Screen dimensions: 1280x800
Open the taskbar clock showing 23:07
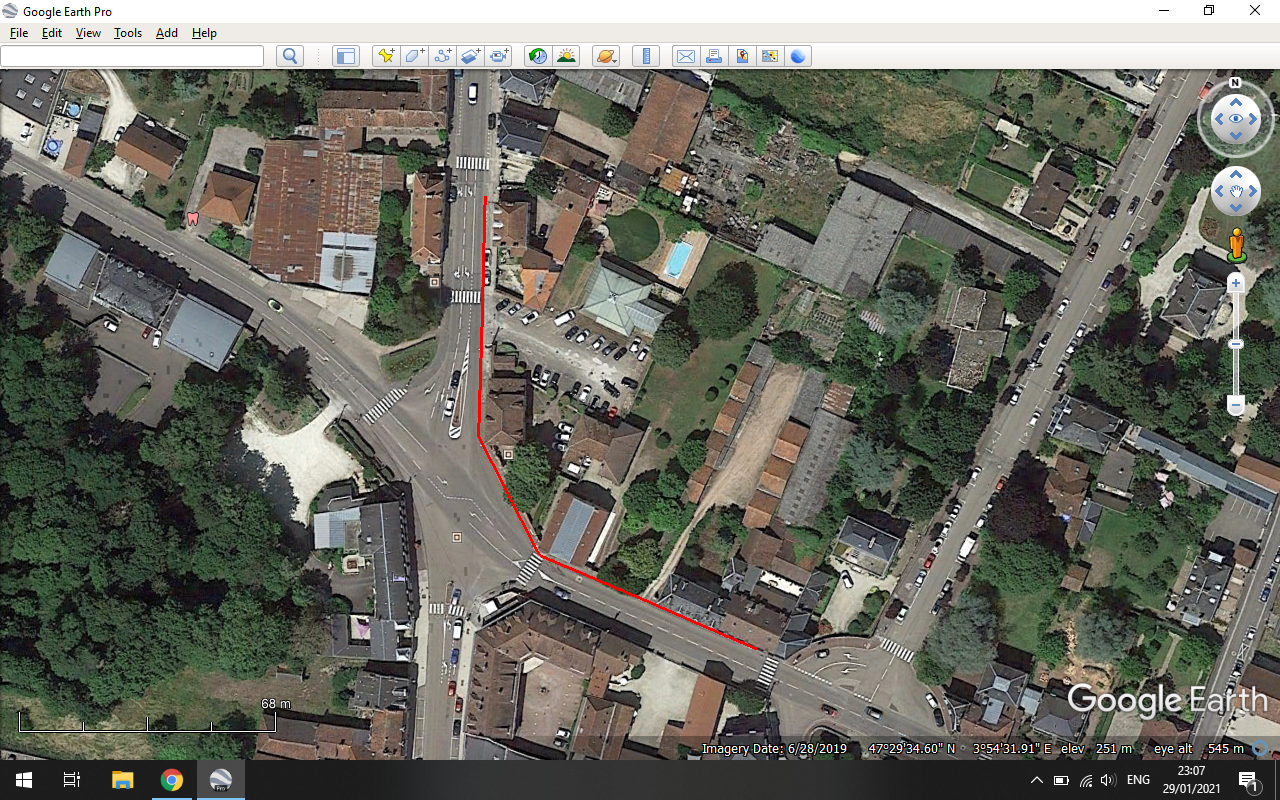pyautogui.click(x=1191, y=780)
